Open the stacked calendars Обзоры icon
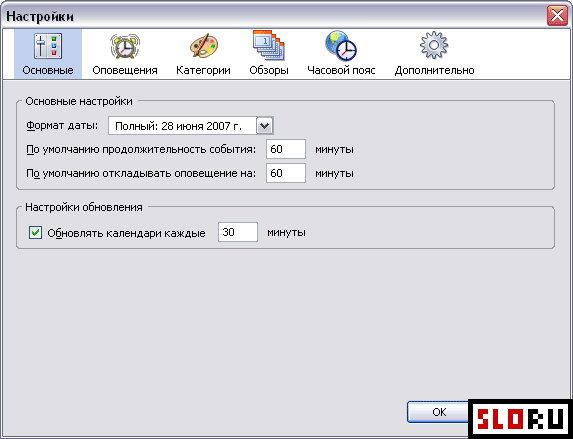Viewport: 573px width, 439px height. (269, 45)
